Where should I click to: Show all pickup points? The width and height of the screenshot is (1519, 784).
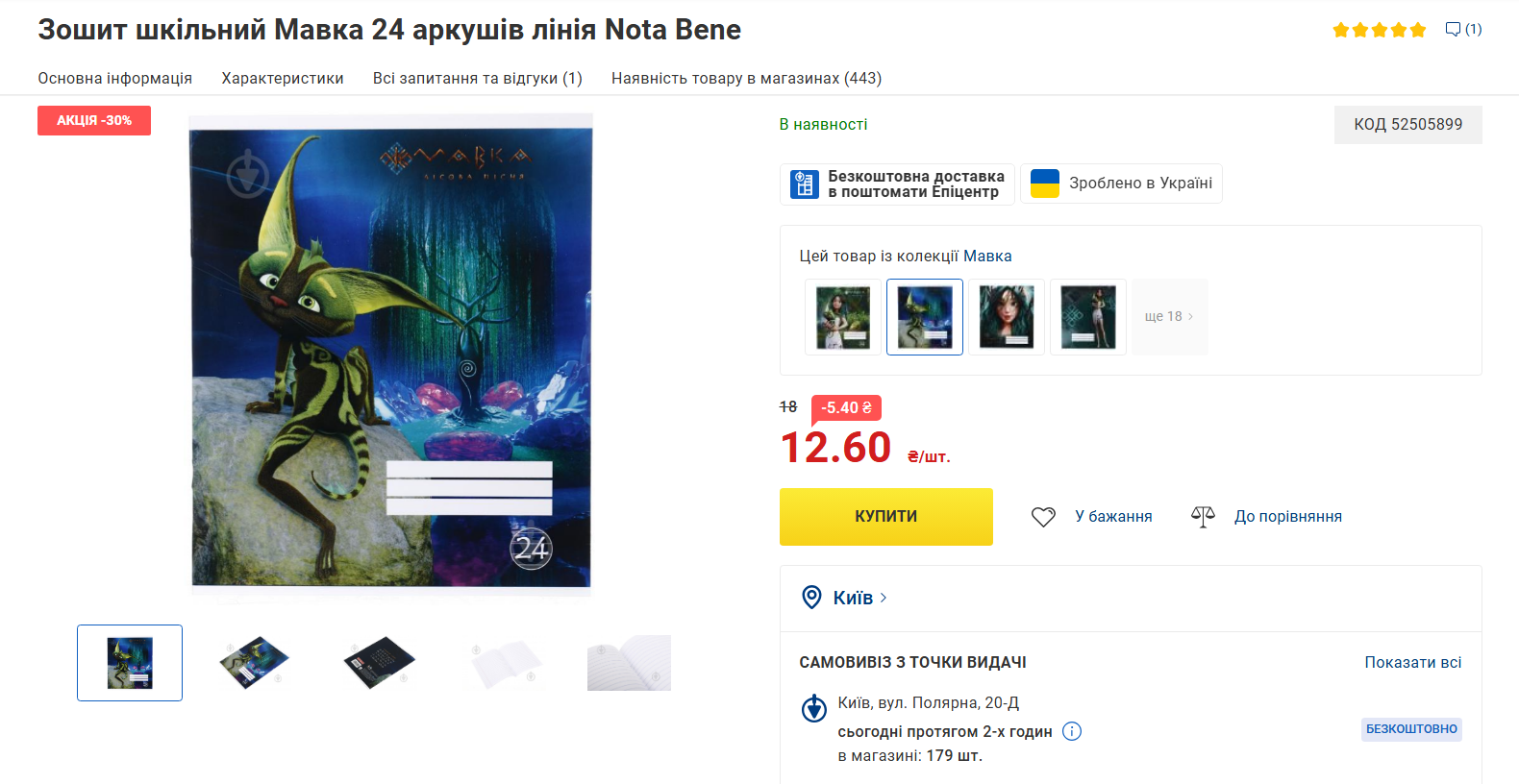pyautogui.click(x=1412, y=662)
